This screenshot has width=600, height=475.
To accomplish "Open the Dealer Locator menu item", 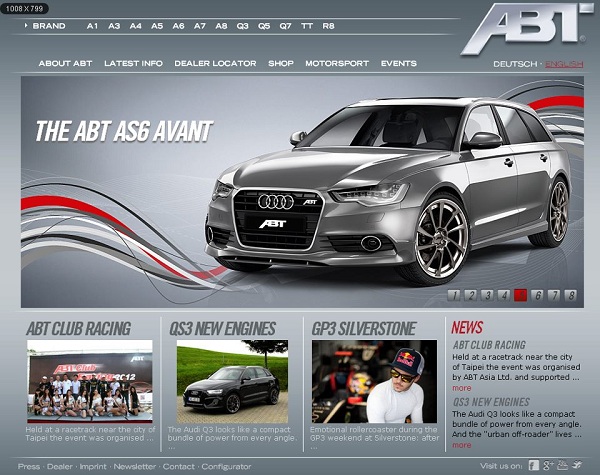I will [215, 63].
